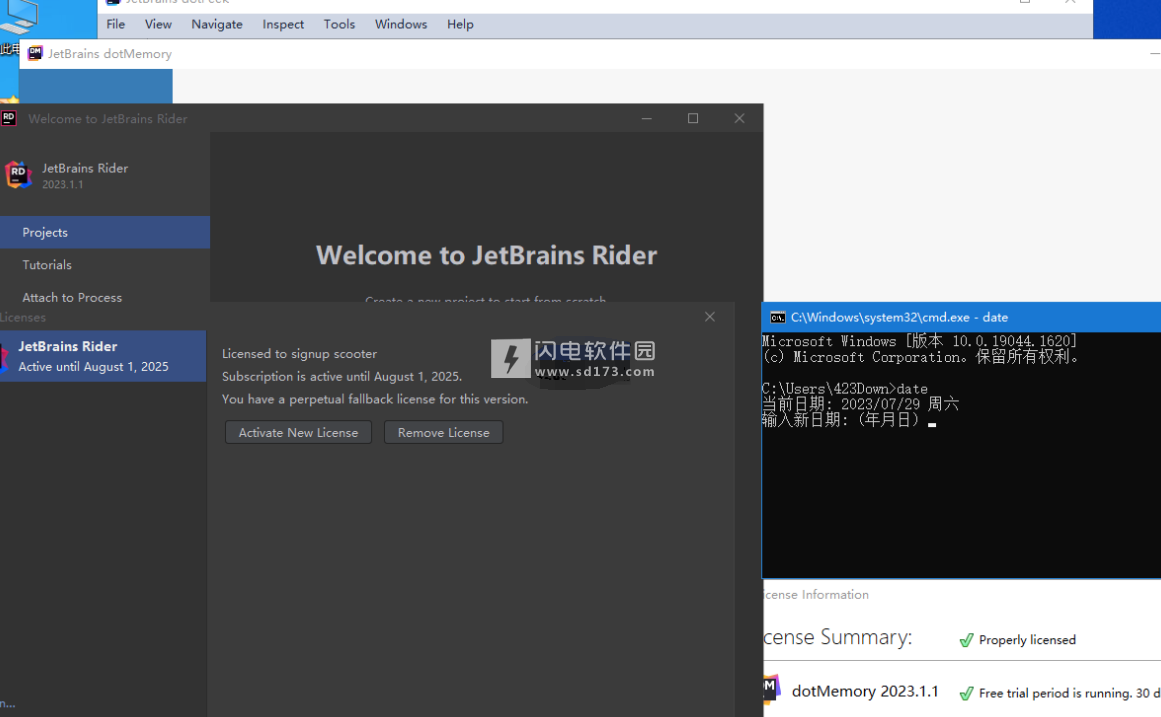
Task: Close the Licenses dialog
Action: [x=709, y=317]
